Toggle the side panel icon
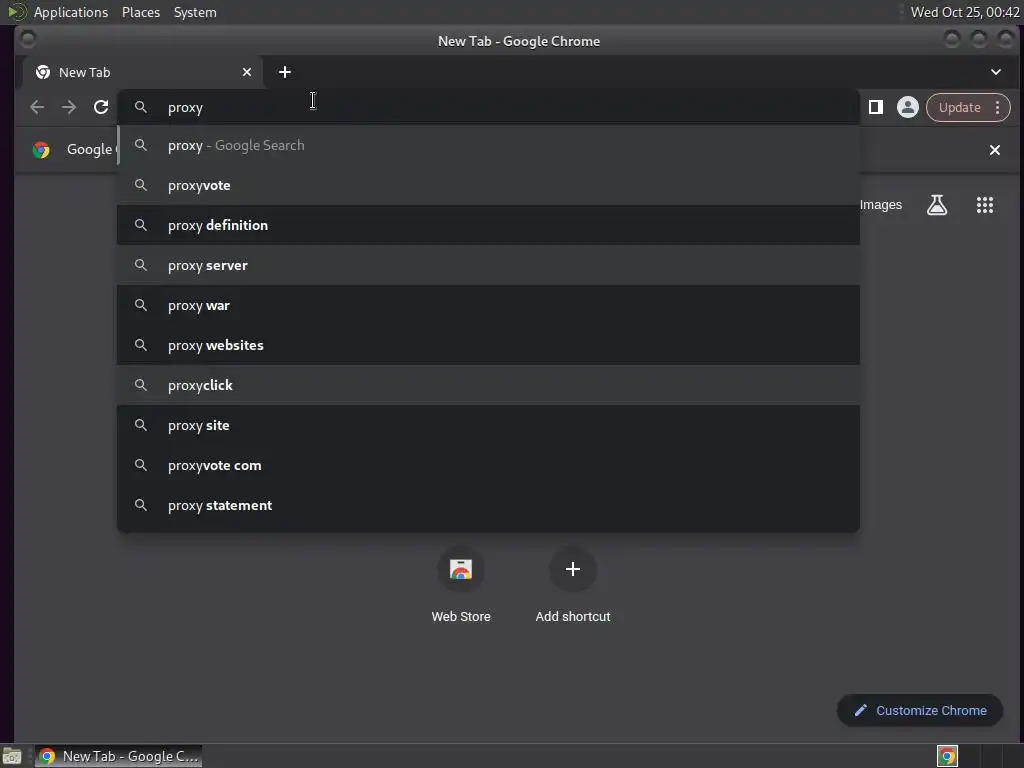Image resolution: width=1024 pixels, height=768 pixels. tap(876, 107)
